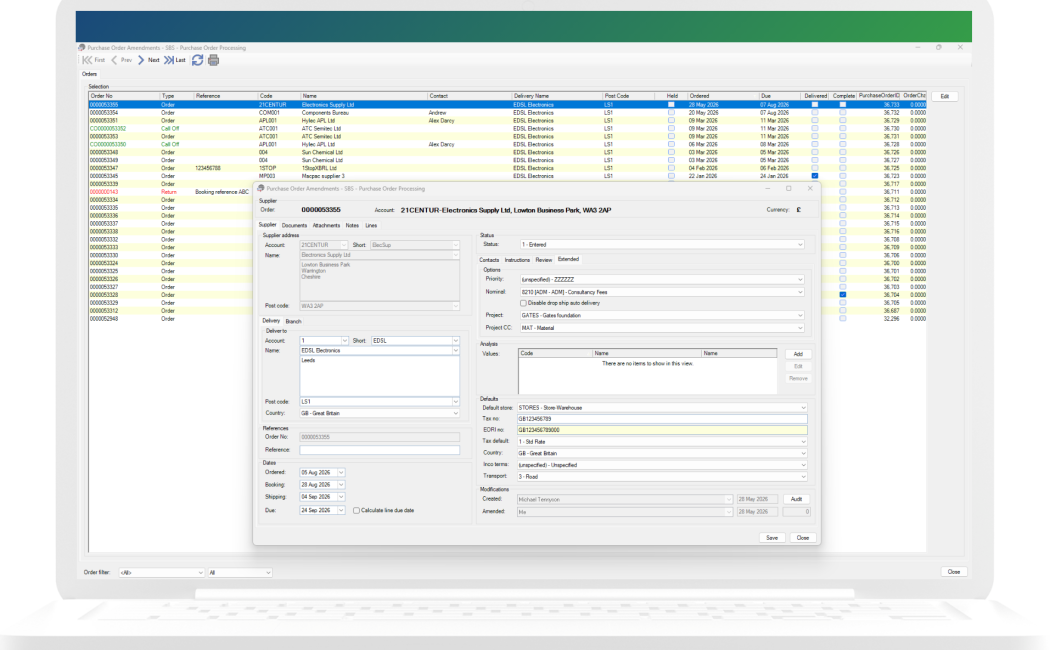Click the EORI no field

pos(662,430)
